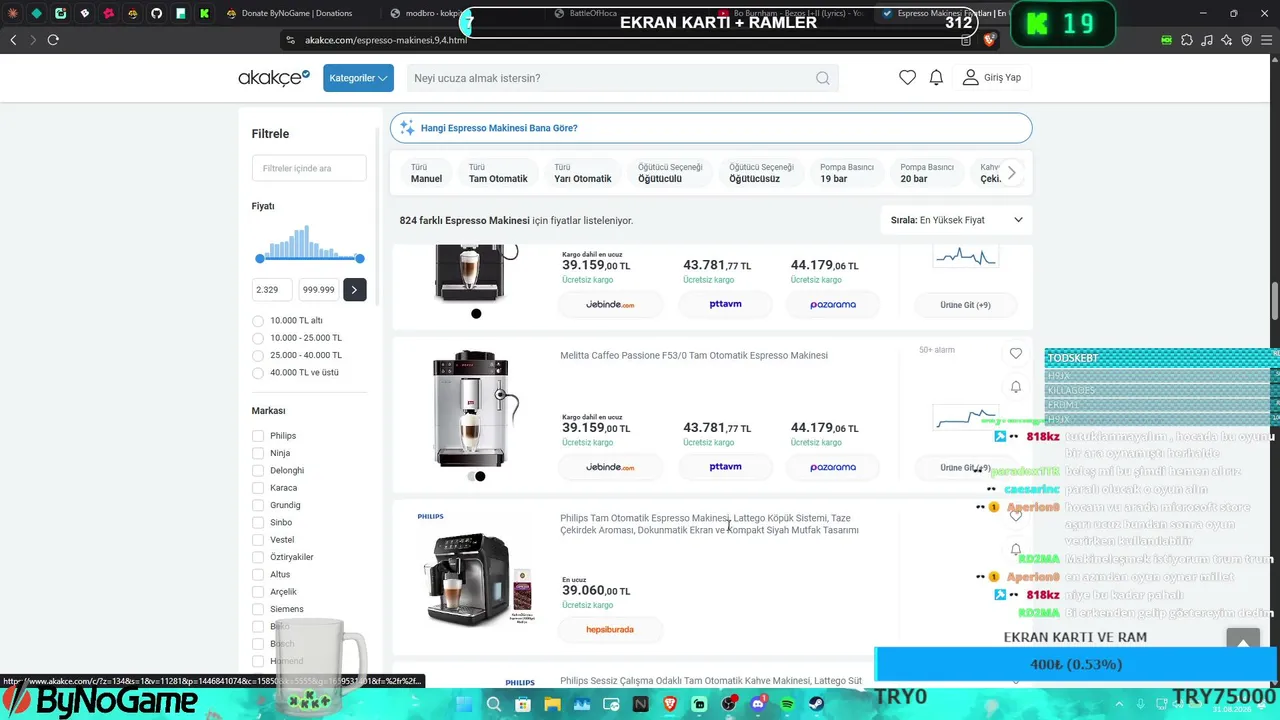Image resolution: width=1280 pixels, height=720 pixels.
Task: Click the hepsiburada seller button
Action: tap(610, 629)
